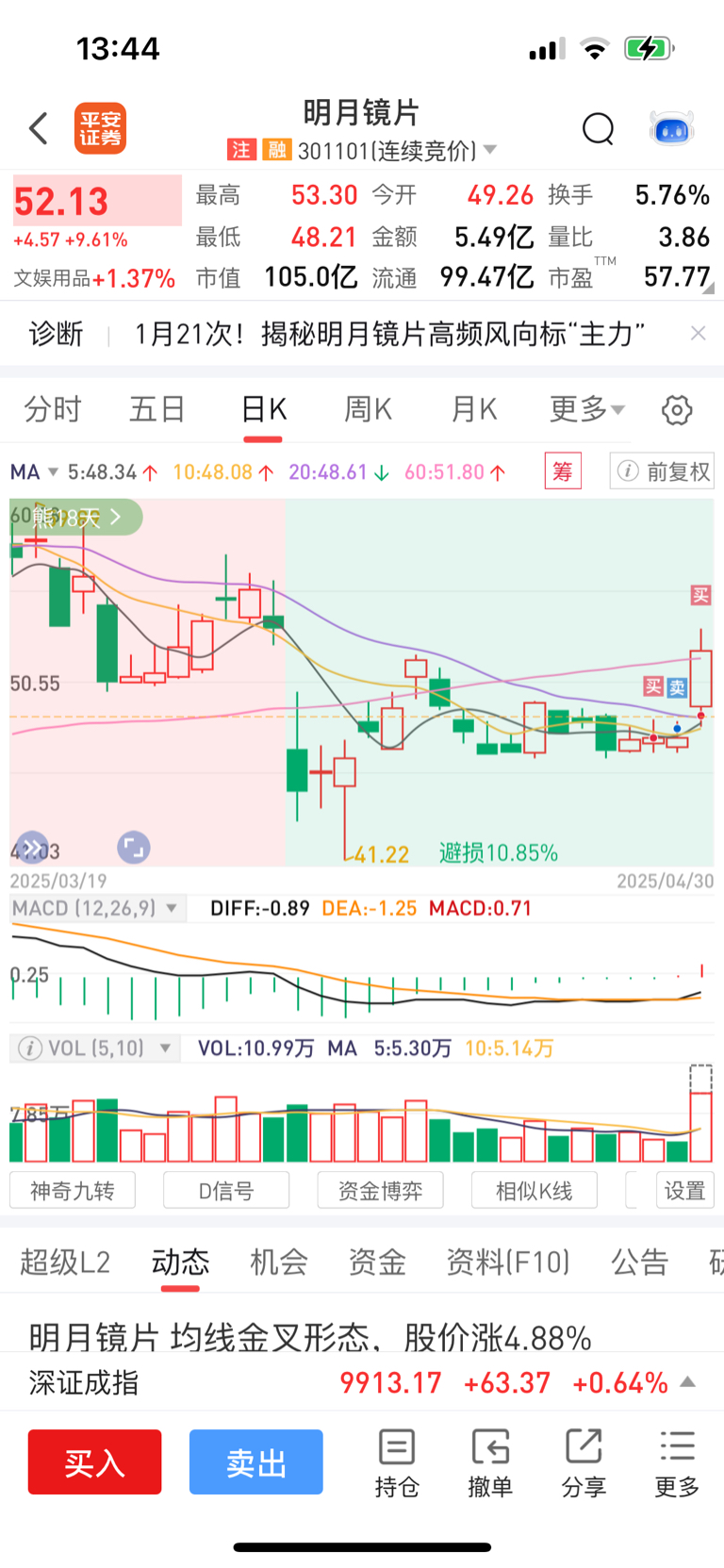This screenshot has height=1568, width=724.
Task: Open the 前复权 adjustment selector
Action: pos(662,470)
